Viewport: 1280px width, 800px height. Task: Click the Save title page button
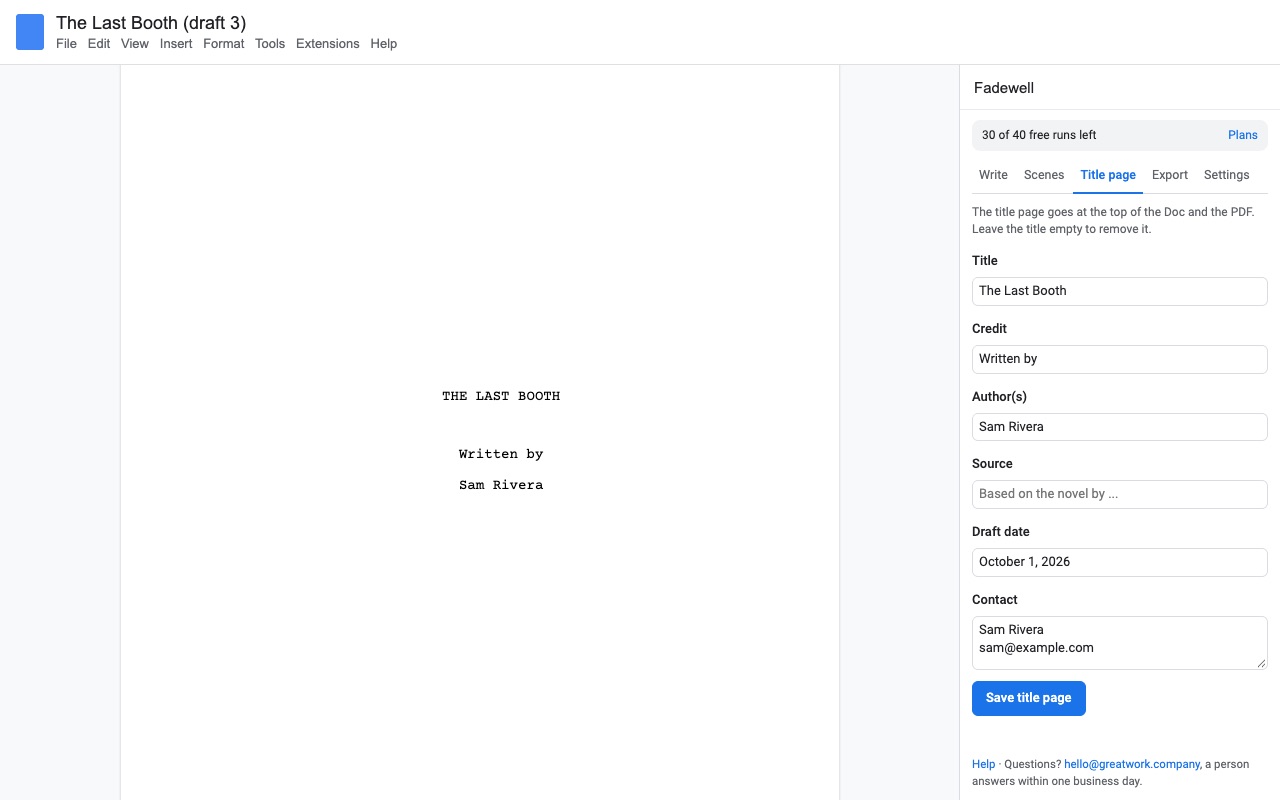click(x=1029, y=698)
